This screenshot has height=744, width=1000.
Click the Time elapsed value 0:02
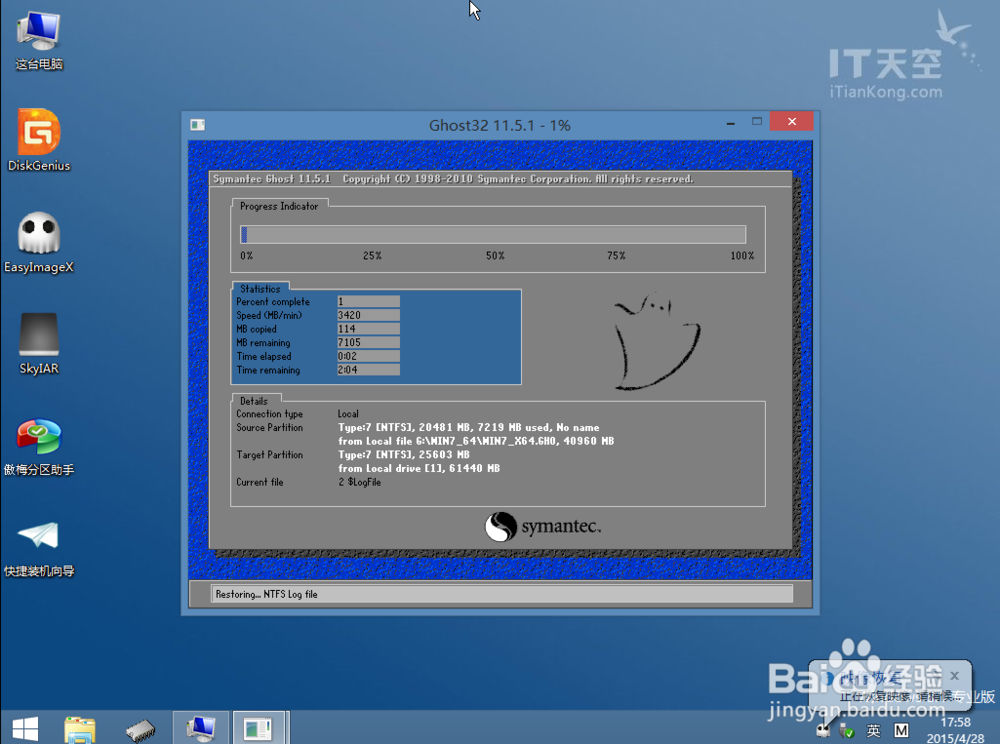point(368,356)
